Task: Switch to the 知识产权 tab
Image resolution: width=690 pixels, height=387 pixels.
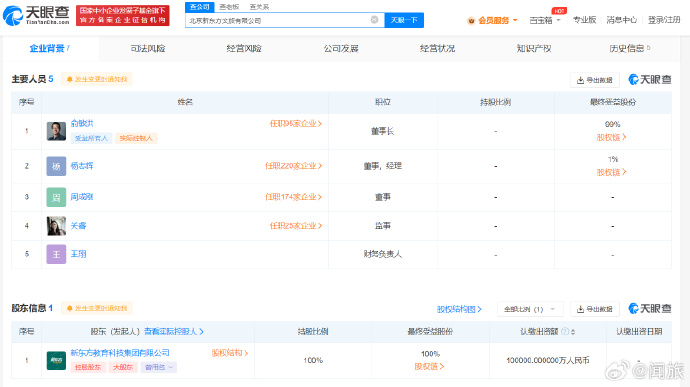Action: [534, 48]
